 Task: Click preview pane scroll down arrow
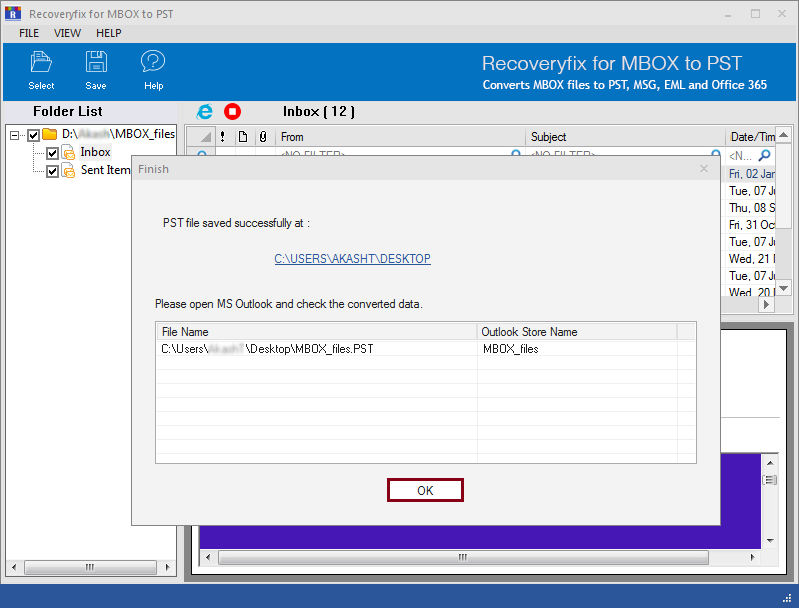pyautogui.click(x=770, y=540)
